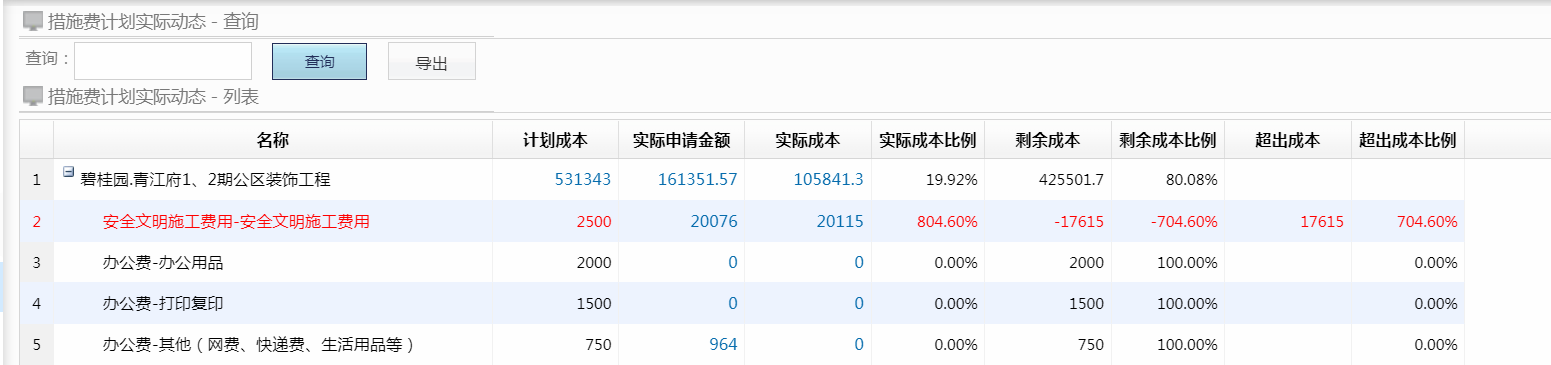Open actual cost link 20115
This screenshot has height=365, width=1551.
point(840,222)
